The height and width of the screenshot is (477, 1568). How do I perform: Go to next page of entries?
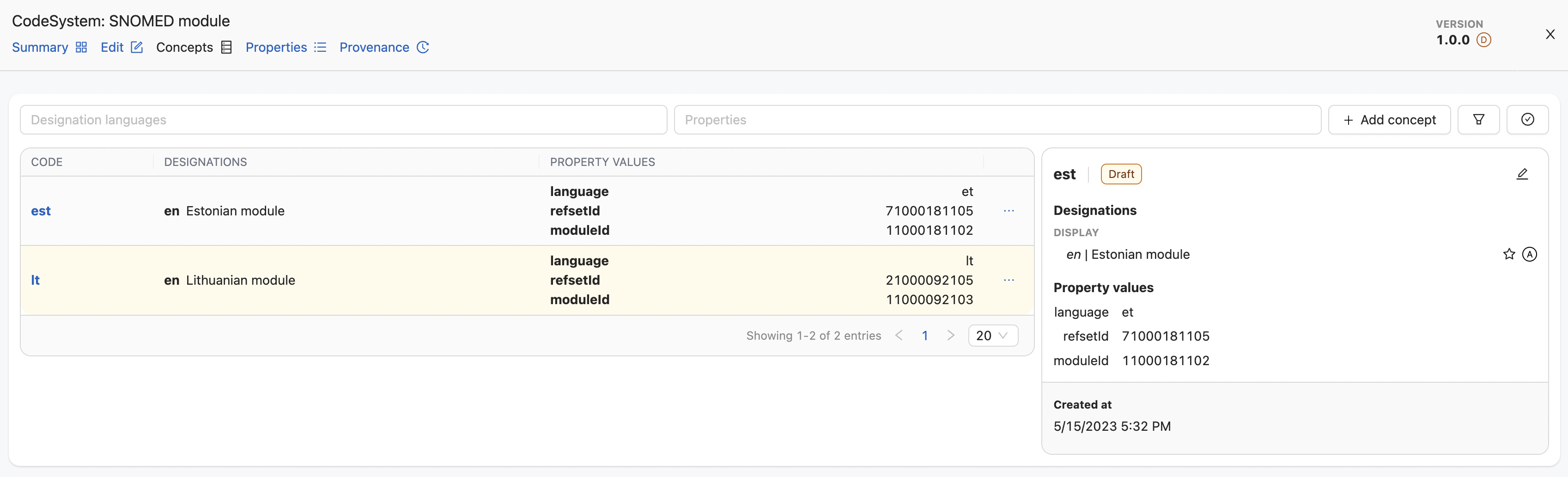tap(951, 336)
